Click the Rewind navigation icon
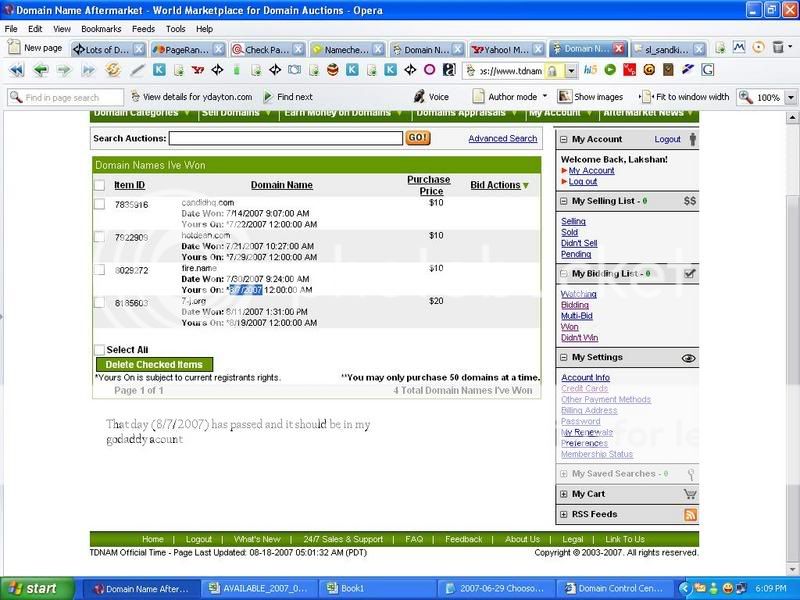Screen dimensions: 800x600 click(x=17, y=70)
